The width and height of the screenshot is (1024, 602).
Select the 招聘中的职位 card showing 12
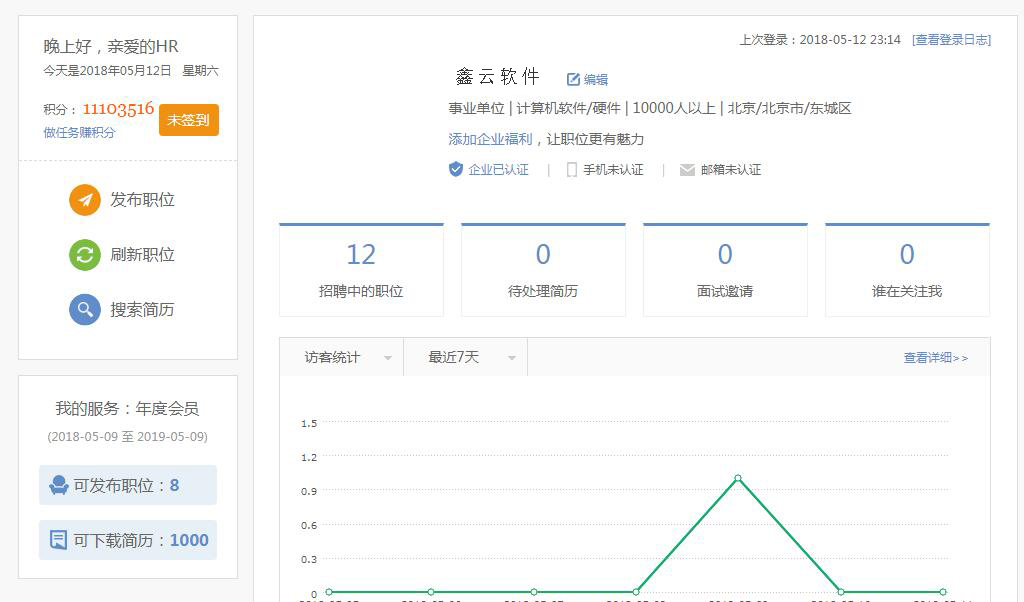[x=361, y=270]
